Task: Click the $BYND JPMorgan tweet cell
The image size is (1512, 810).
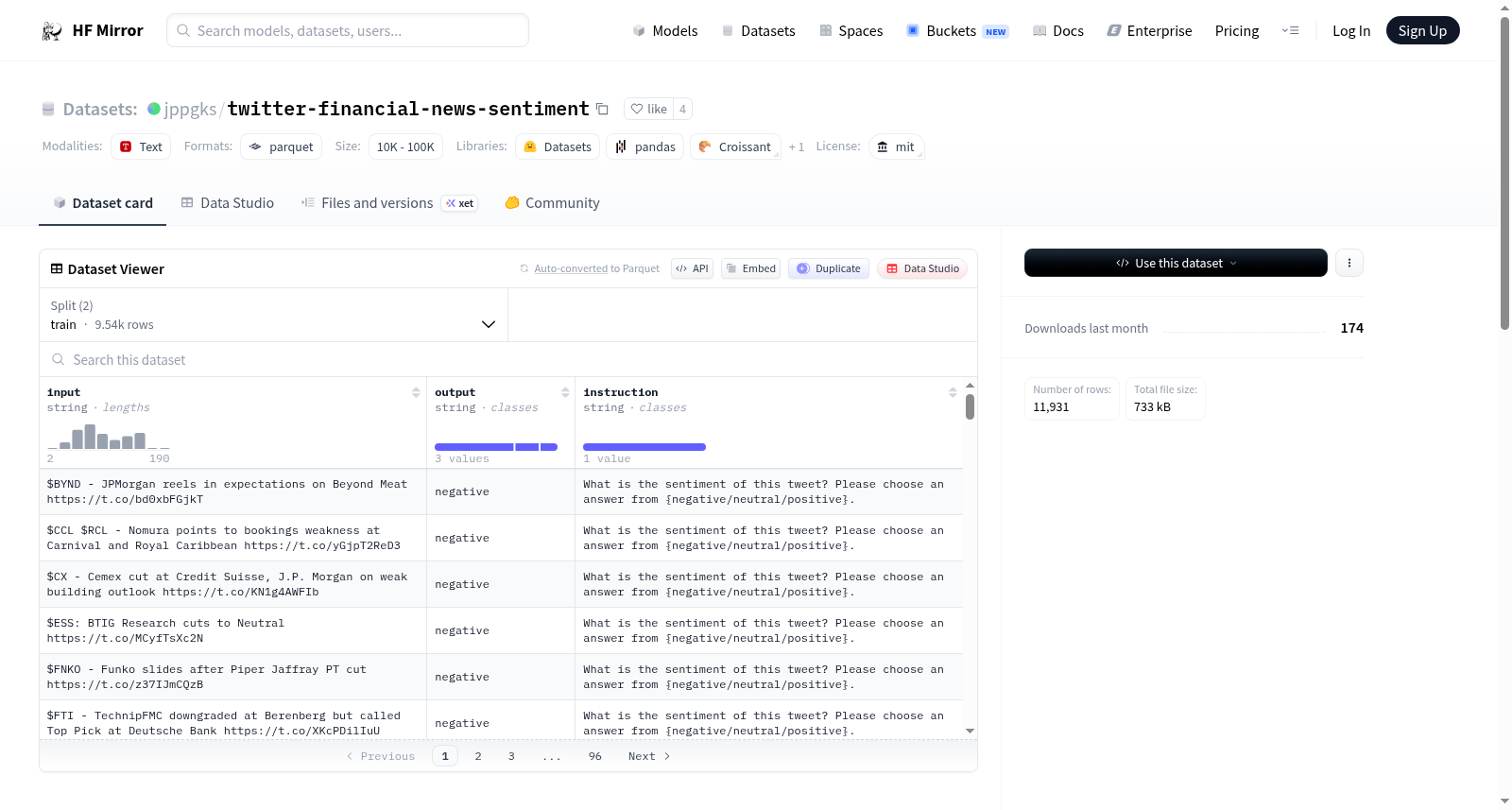Action: 232,491
